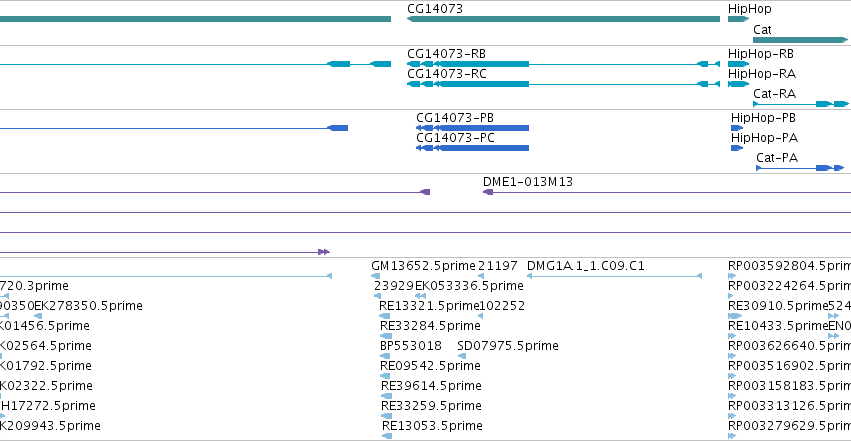Click the RE09542.5prime EST label
Viewport: 851px width, 441px height.
pyautogui.click(x=430, y=366)
